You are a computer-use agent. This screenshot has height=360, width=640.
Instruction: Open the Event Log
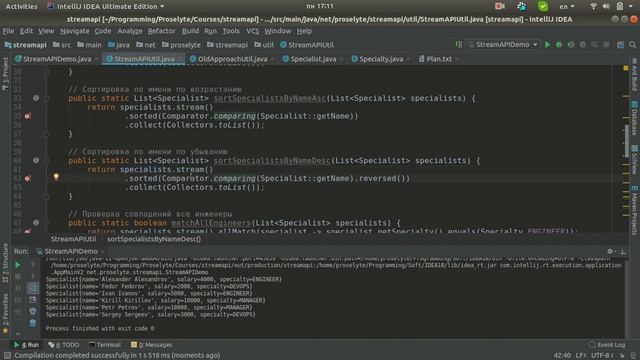pyautogui.click(x=607, y=345)
